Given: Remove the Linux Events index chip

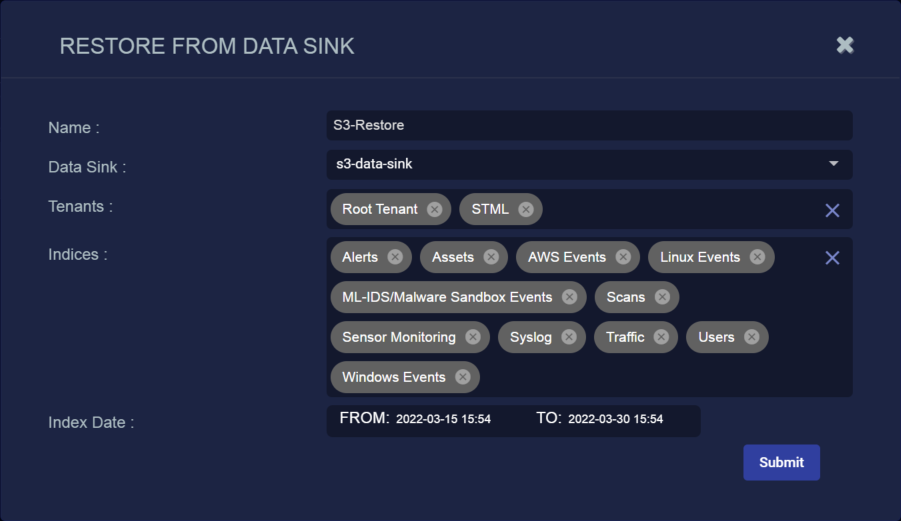Looking at the screenshot, I should click(757, 257).
